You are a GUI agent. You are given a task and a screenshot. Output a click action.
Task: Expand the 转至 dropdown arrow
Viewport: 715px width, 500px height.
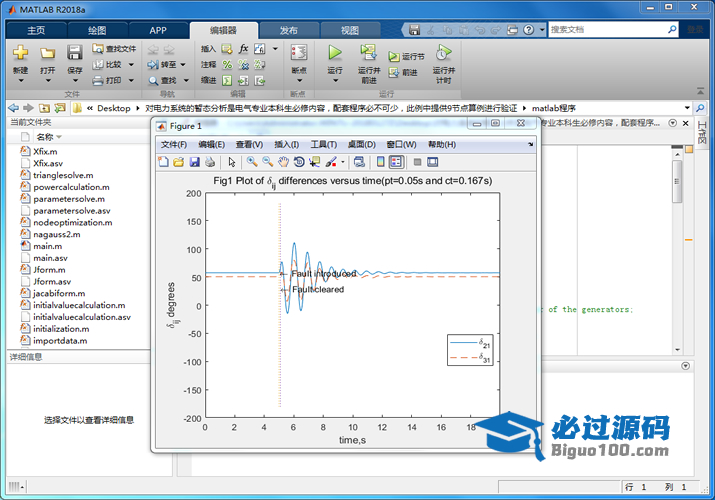coord(183,65)
